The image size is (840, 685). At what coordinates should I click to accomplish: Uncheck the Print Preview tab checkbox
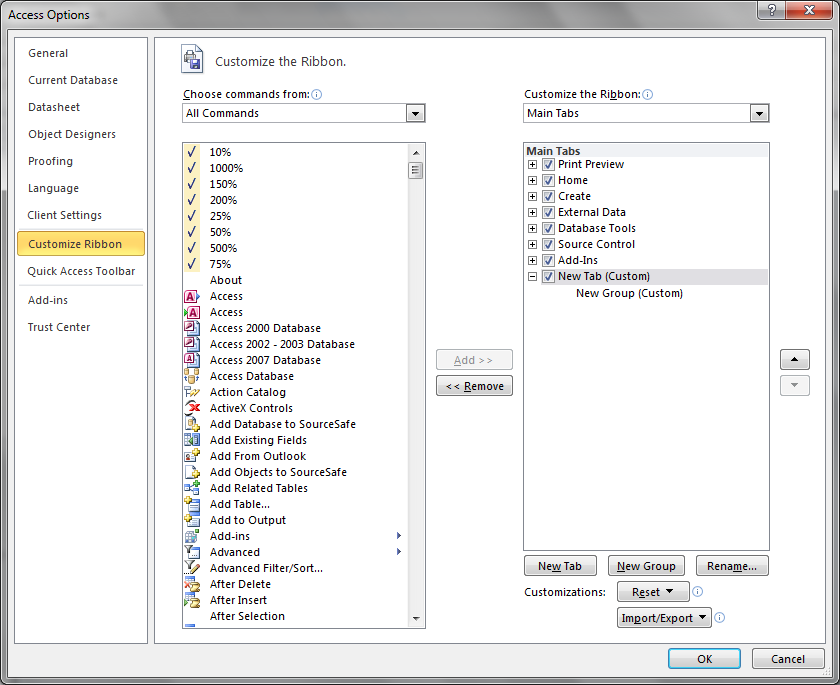click(548, 164)
